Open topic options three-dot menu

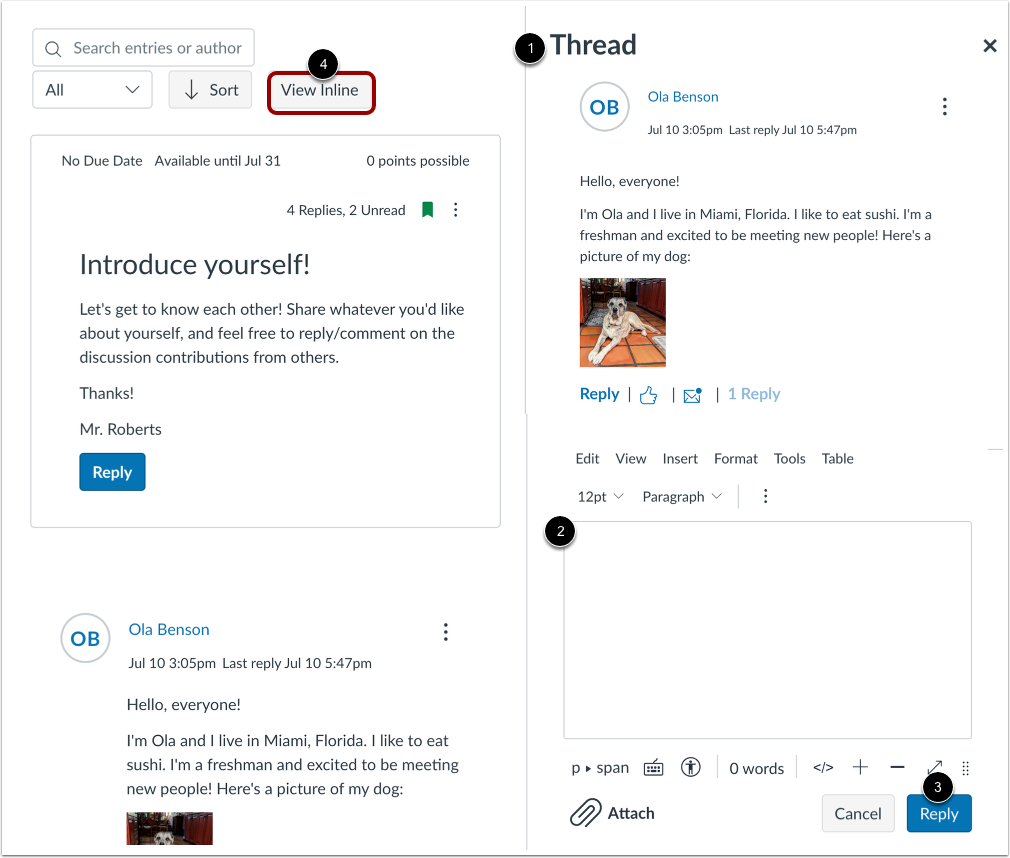pyautogui.click(x=455, y=210)
